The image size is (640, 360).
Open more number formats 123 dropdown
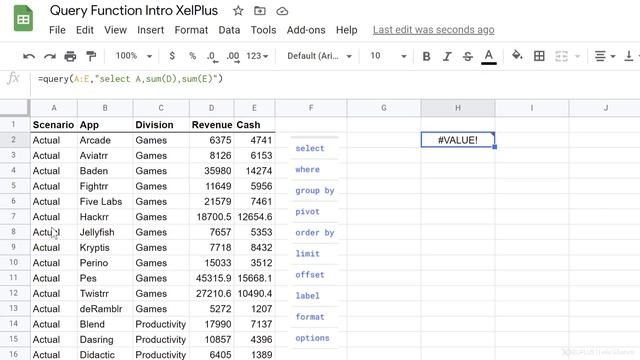click(257, 56)
